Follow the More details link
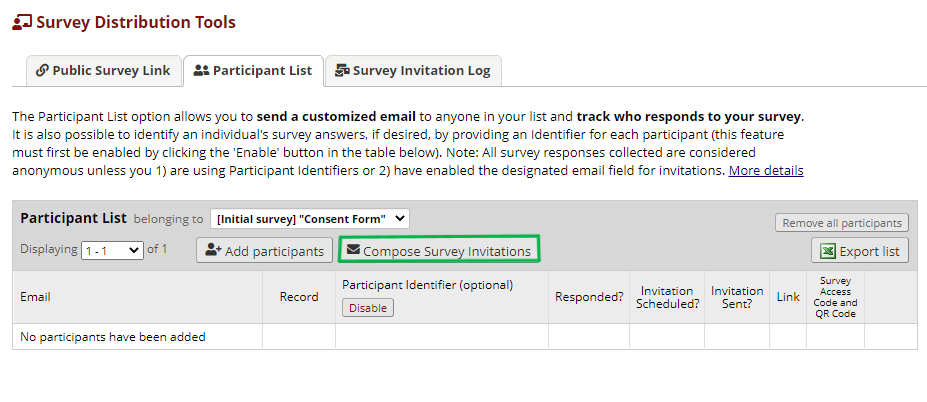The height and width of the screenshot is (402, 927). click(765, 171)
